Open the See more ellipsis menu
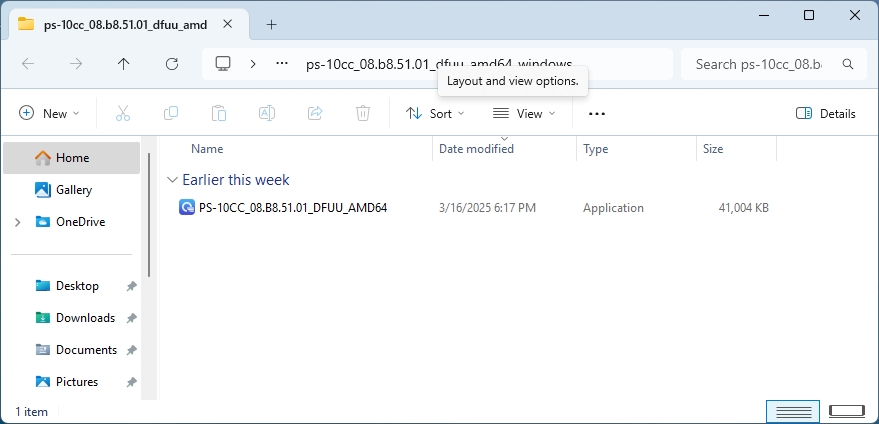 pyautogui.click(x=597, y=114)
